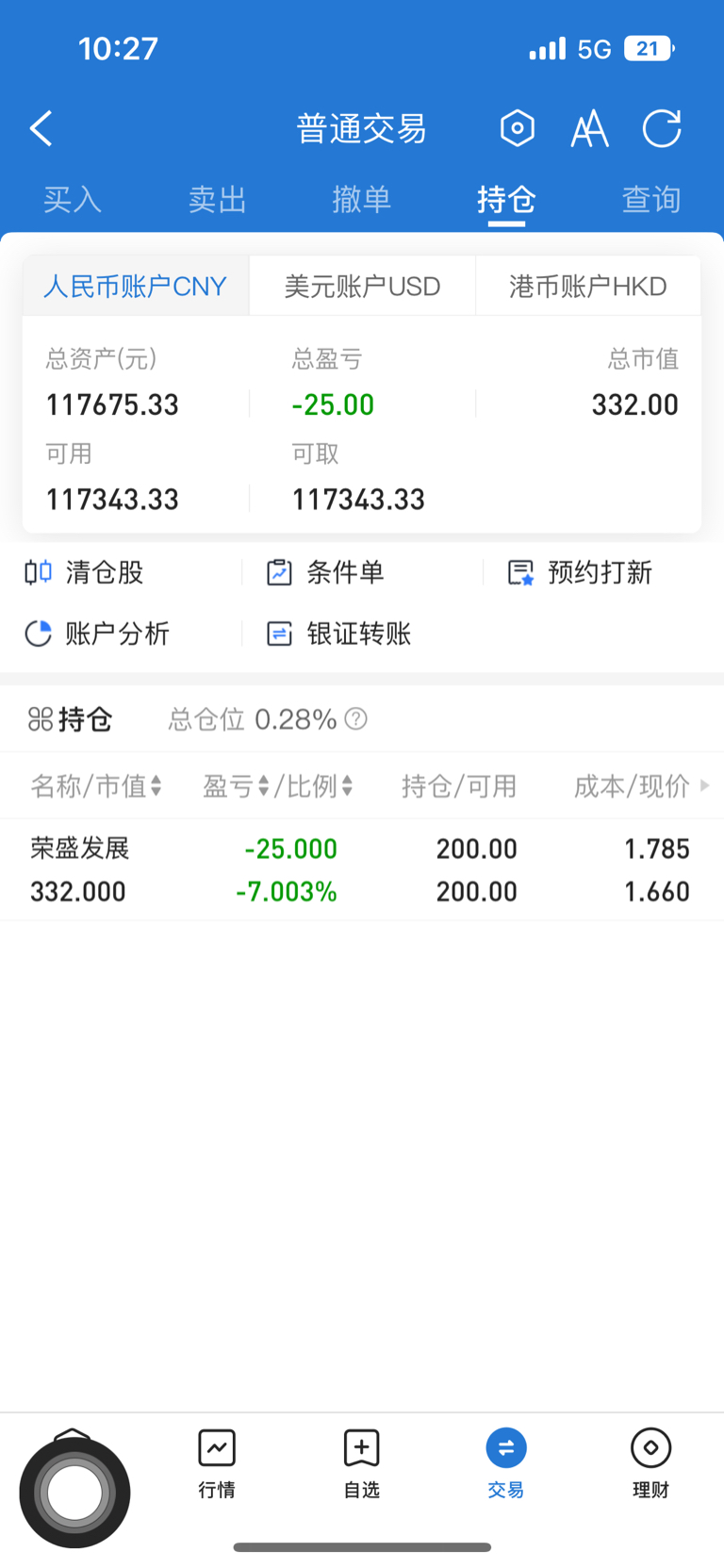Open the 理财 diamond circle icon
This screenshot has width=724, height=1568.
click(650, 1447)
